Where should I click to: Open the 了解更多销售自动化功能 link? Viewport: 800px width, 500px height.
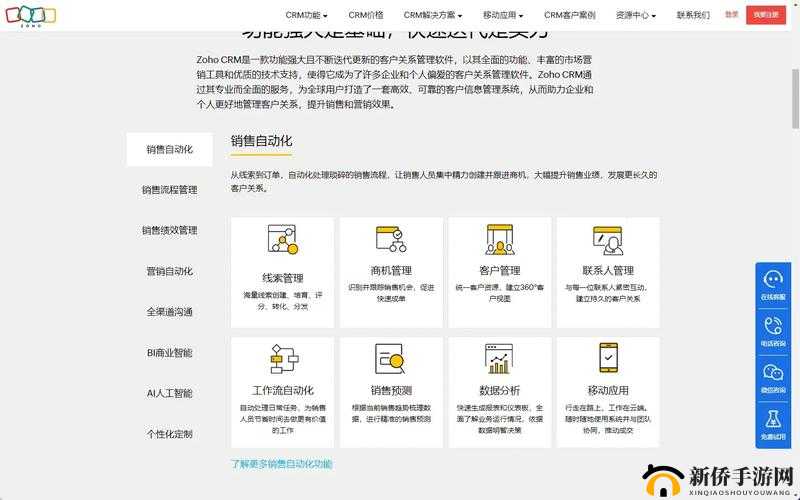(281, 464)
